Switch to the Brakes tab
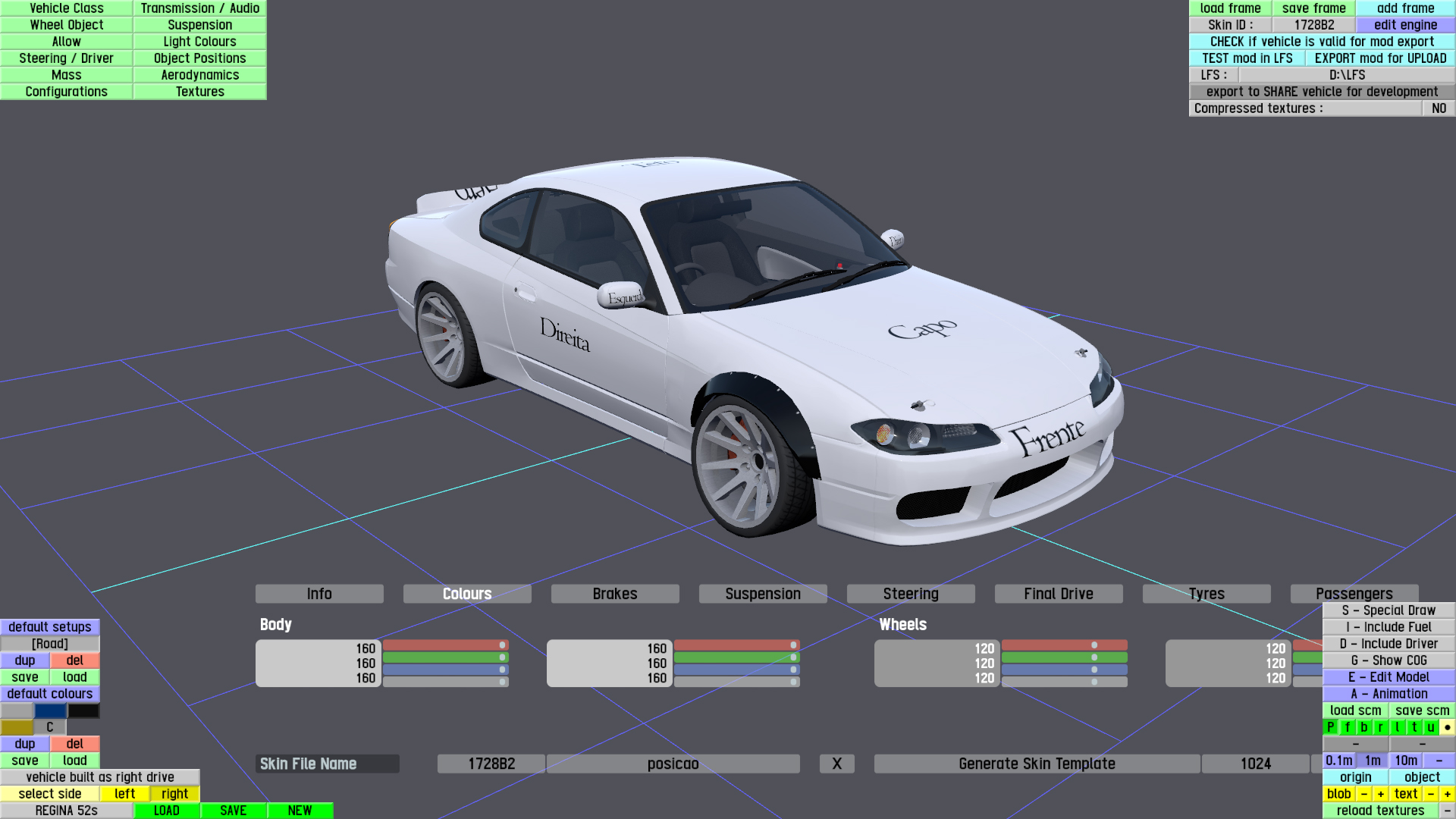The width and height of the screenshot is (1456, 819). 614,594
